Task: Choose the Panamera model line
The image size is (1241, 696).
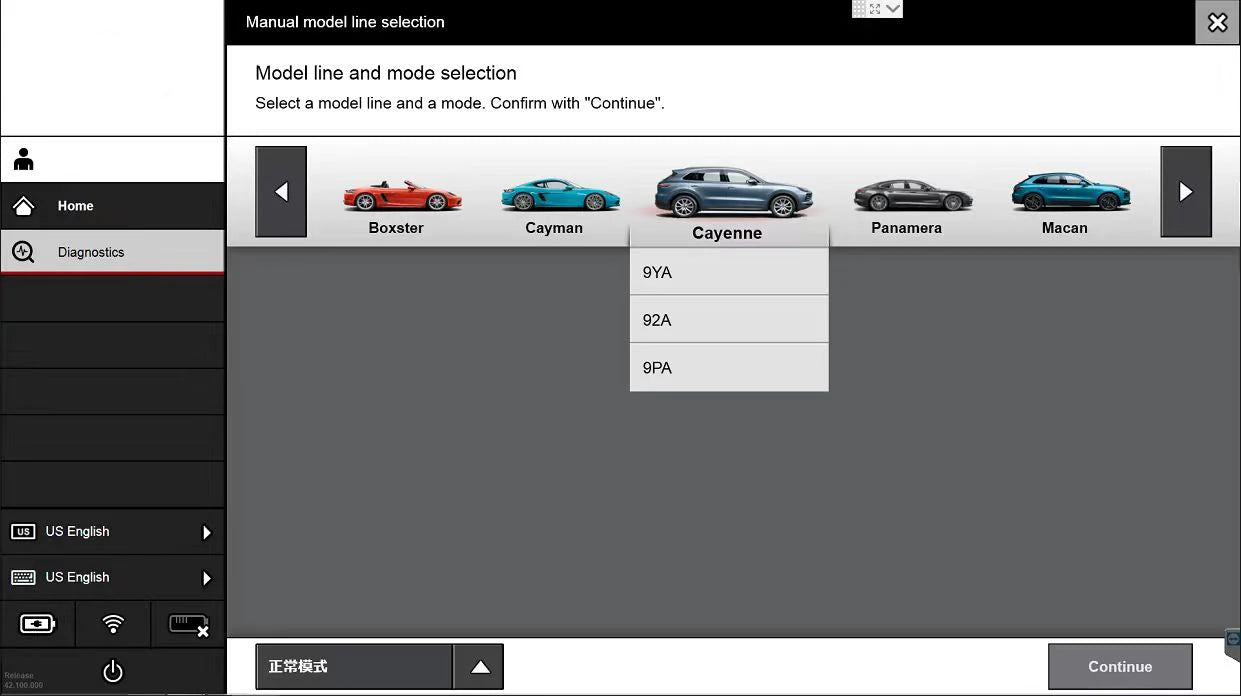Action: pos(906,204)
